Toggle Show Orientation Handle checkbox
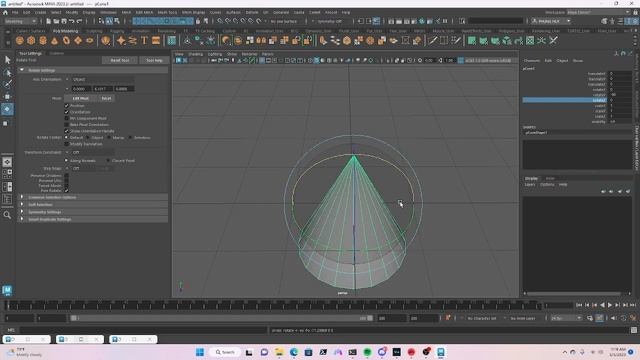 [x=67, y=131]
